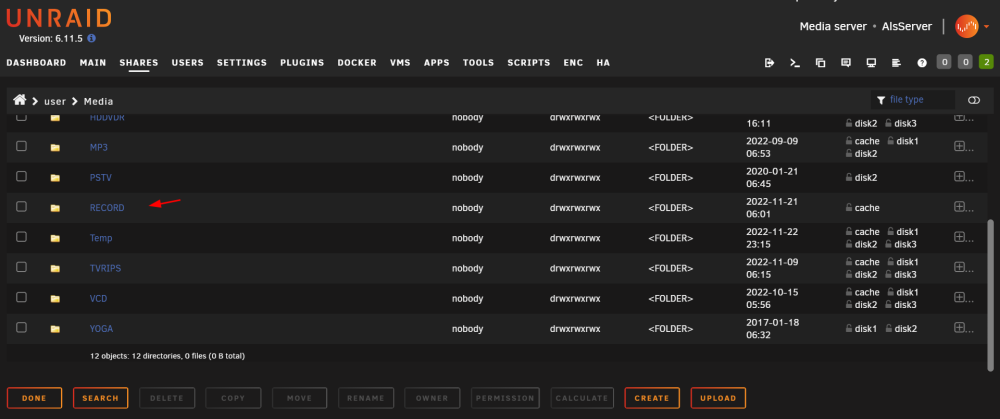Image resolution: width=1000 pixels, height=419 pixels.
Task: Click the Media server description text
Action: (833, 27)
